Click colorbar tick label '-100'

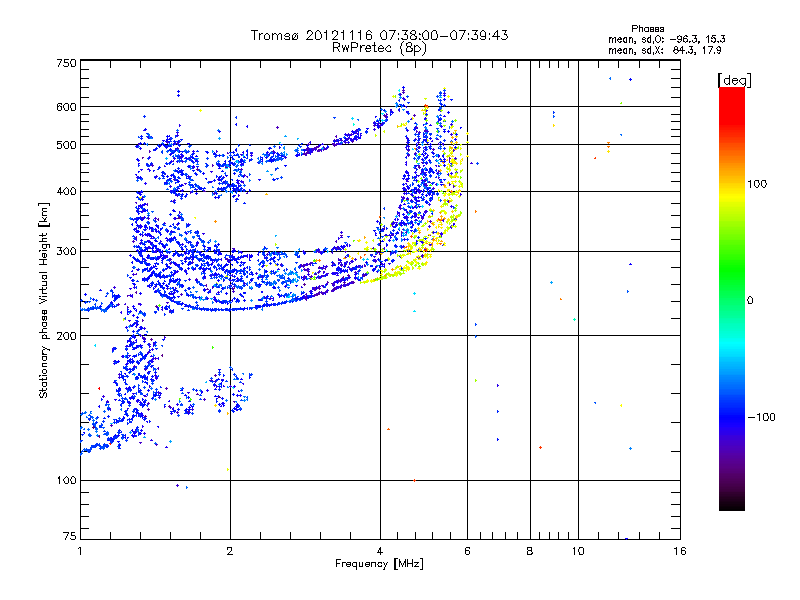coord(761,417)
